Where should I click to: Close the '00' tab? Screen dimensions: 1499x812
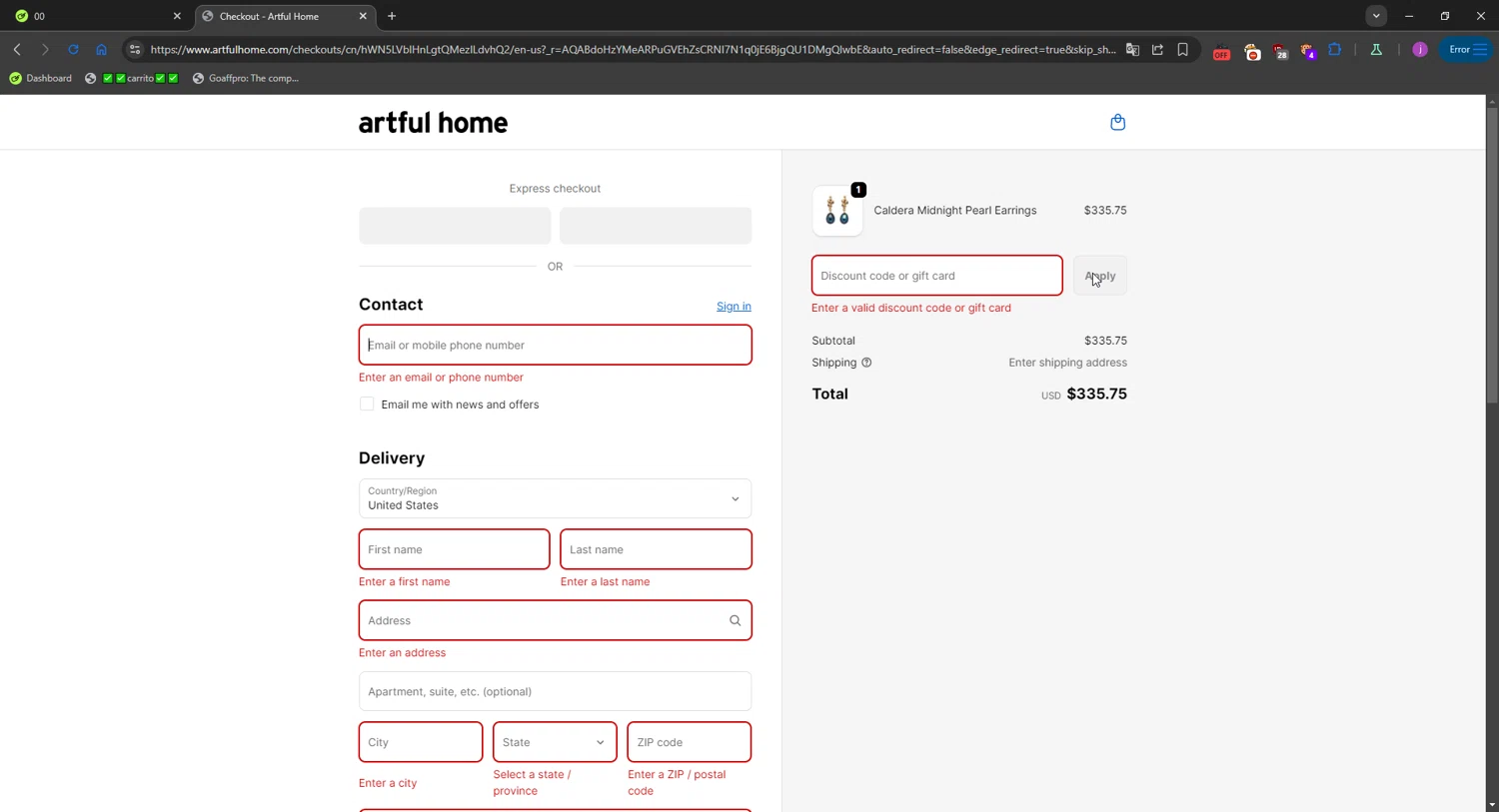[177, 16]
